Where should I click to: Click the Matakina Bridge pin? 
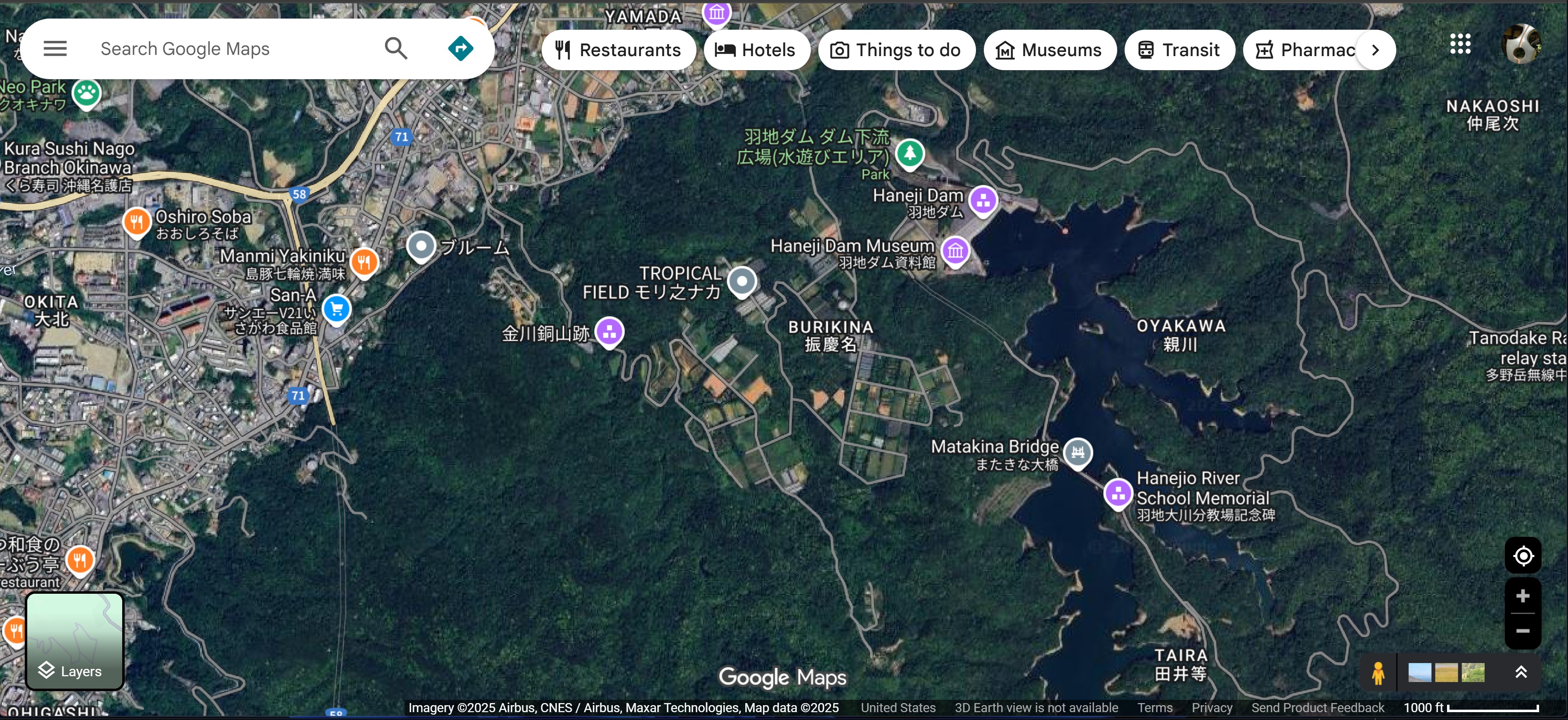[x=1078, y=453]
